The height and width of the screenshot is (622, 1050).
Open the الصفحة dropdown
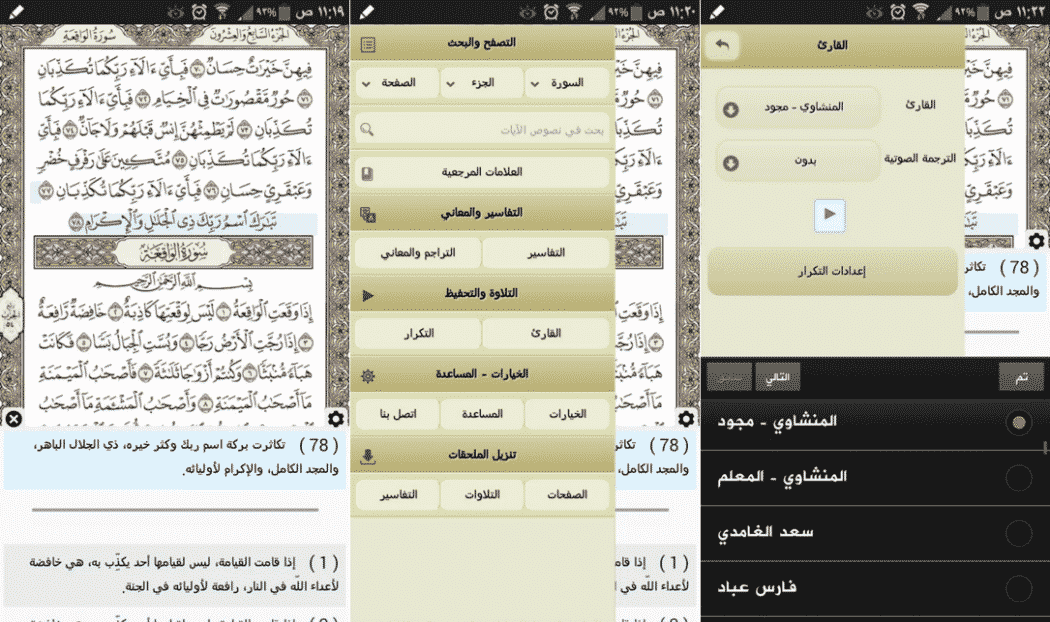(x=397, y=83)
